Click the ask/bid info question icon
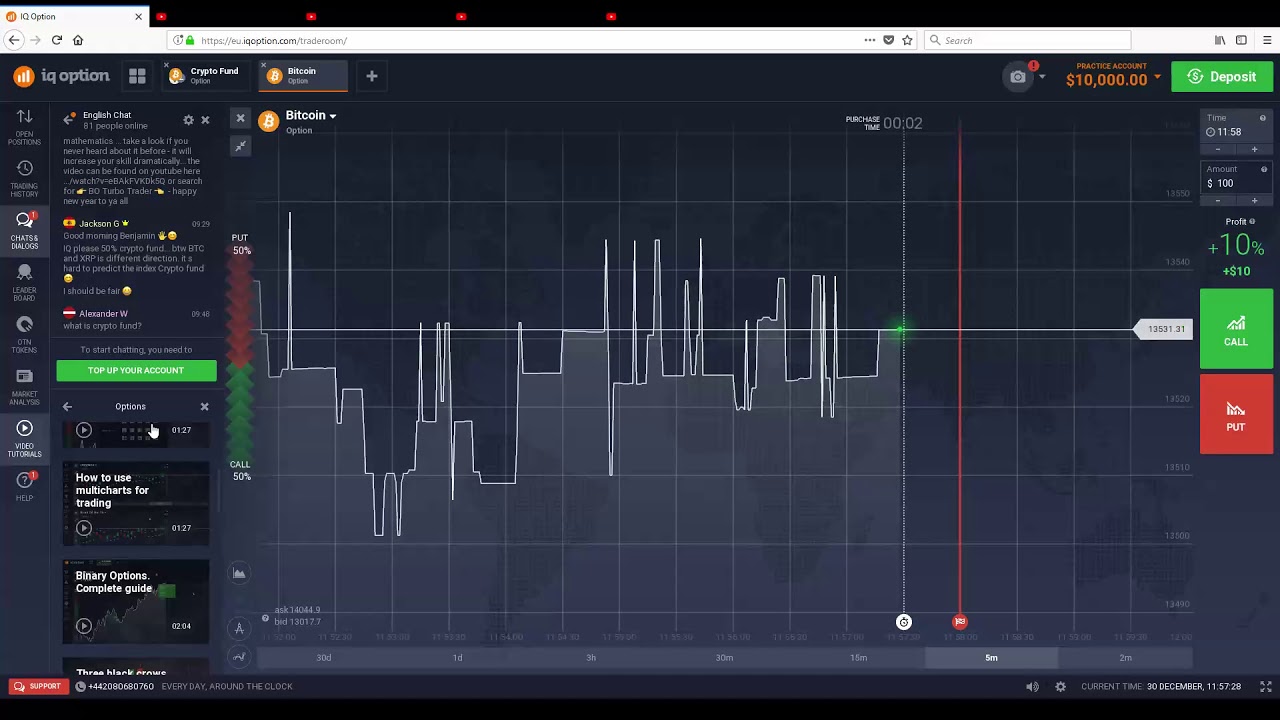The image size is (1280, 720). (x=265, y=618)
